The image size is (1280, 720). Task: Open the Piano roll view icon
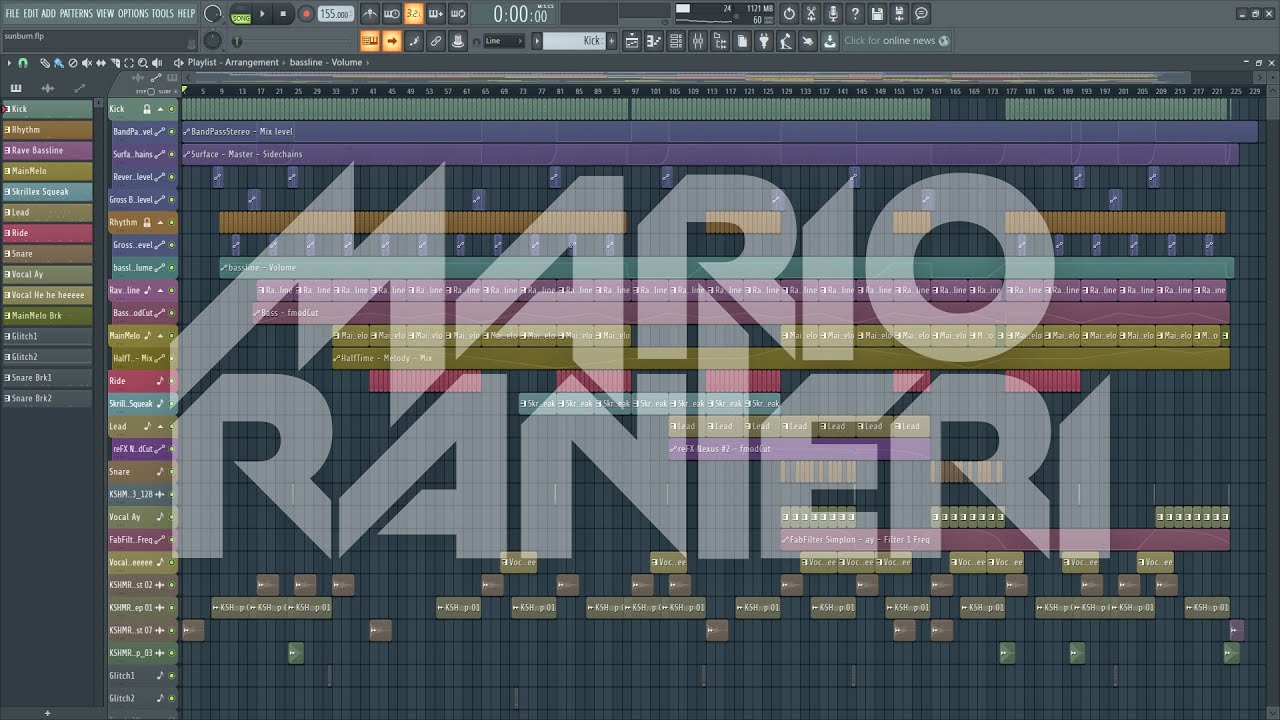[x=654, y=41]
